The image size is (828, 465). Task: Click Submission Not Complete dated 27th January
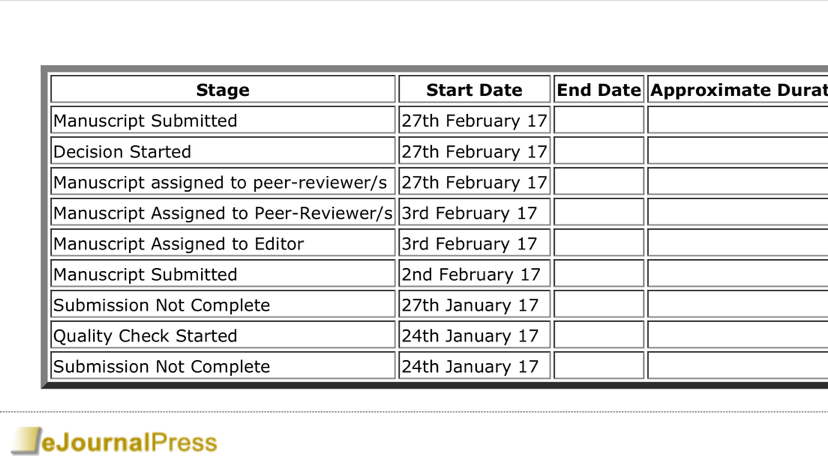223,305
